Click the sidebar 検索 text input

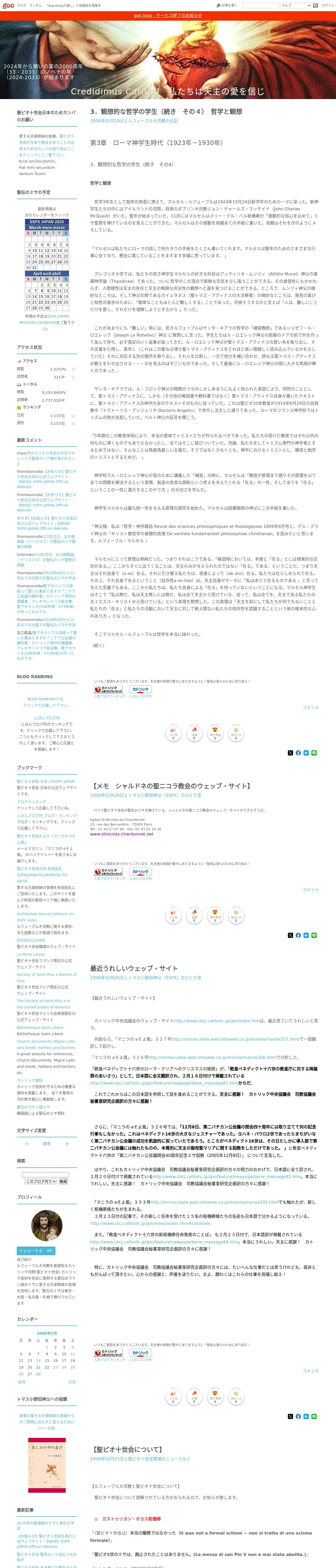pyautogui.click(x=46, y=1175)
